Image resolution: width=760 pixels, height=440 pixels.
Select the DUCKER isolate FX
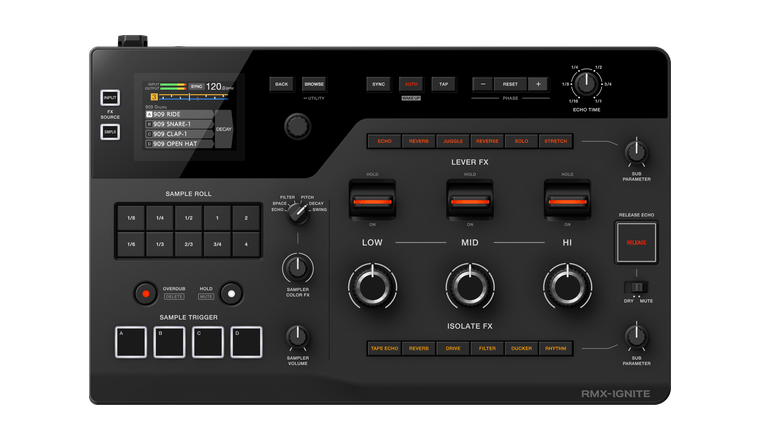(x=521, y=348)
